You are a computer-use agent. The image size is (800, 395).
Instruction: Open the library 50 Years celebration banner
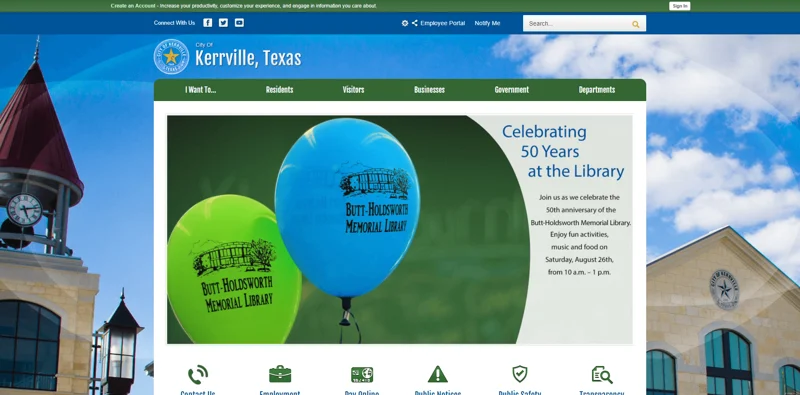[400, 229]
